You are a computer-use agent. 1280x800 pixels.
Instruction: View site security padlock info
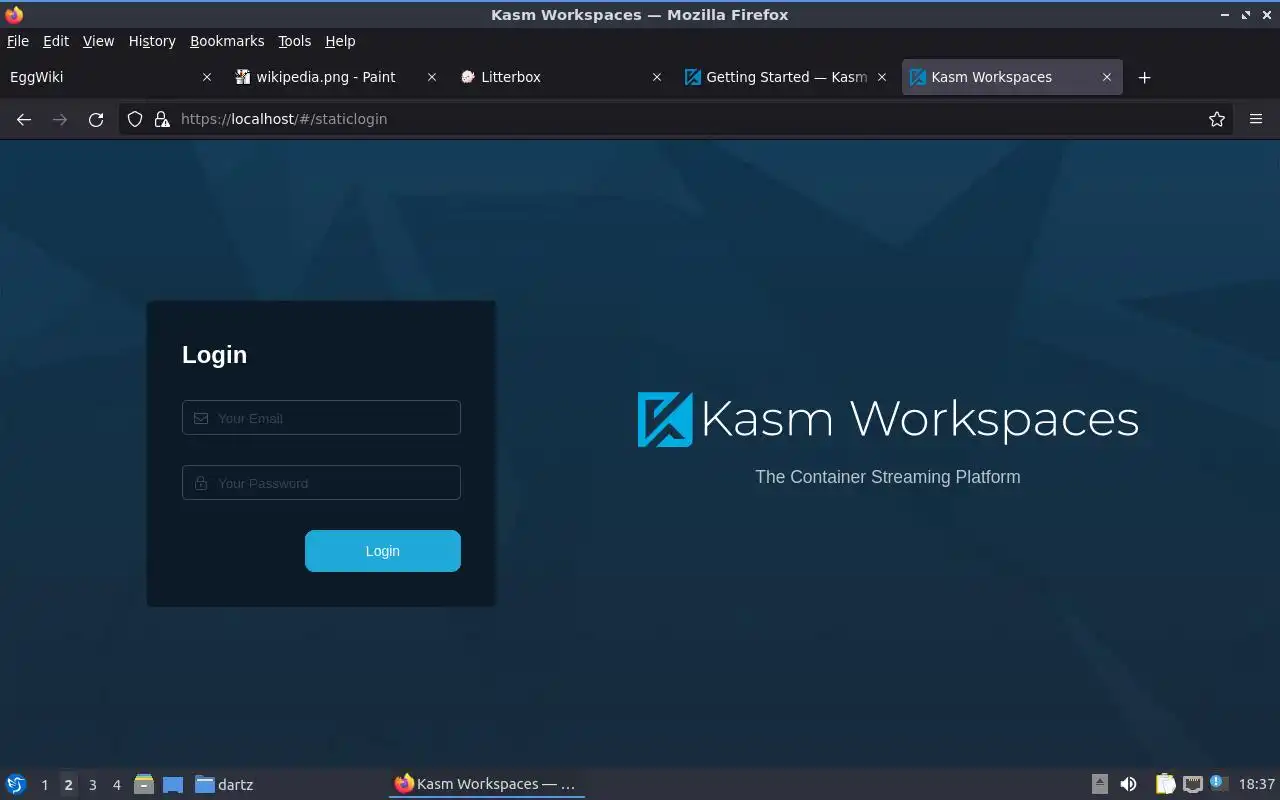(x=162, y=119)
